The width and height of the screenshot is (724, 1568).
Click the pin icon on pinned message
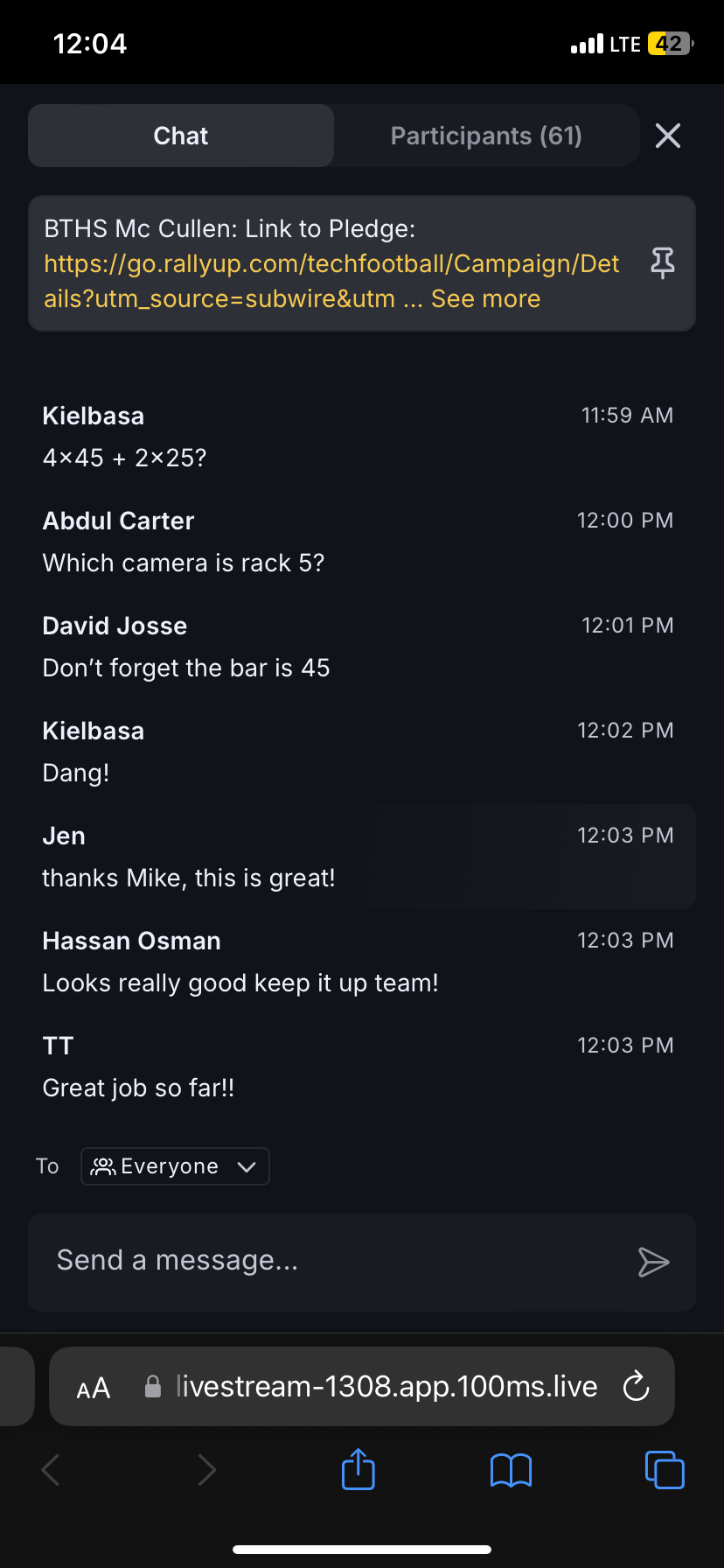click(x=663, y=262)
